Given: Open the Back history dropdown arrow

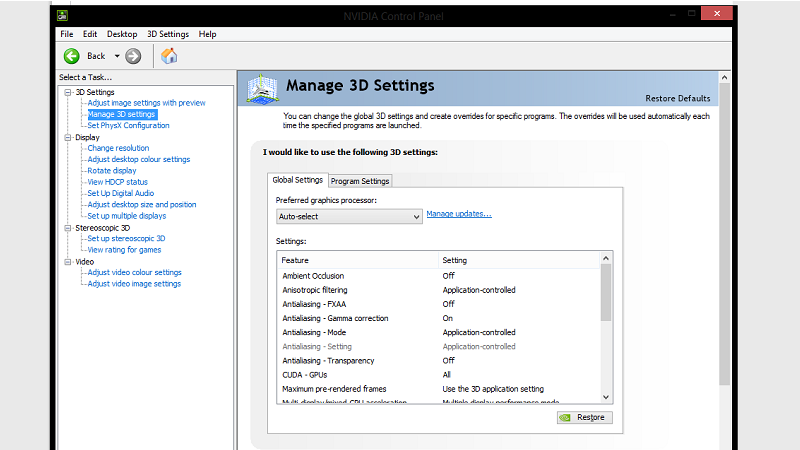Looking at the screenshot, I should coord(117,56).
